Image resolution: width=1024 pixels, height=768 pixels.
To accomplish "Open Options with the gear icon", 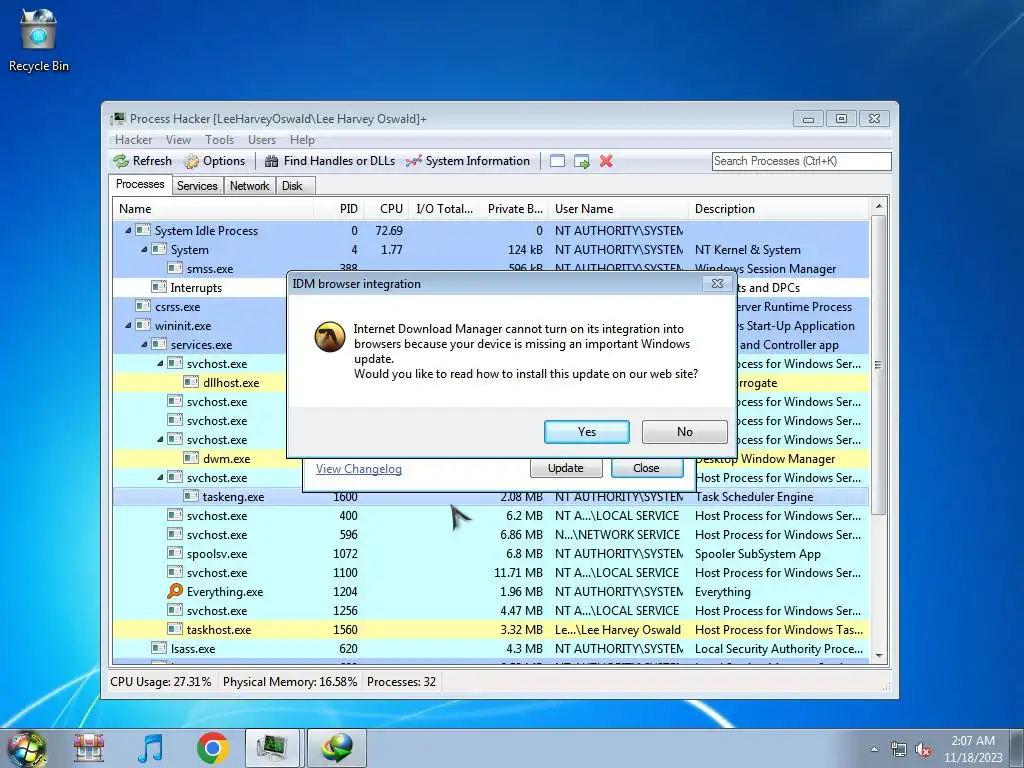I will coord(191,161).
